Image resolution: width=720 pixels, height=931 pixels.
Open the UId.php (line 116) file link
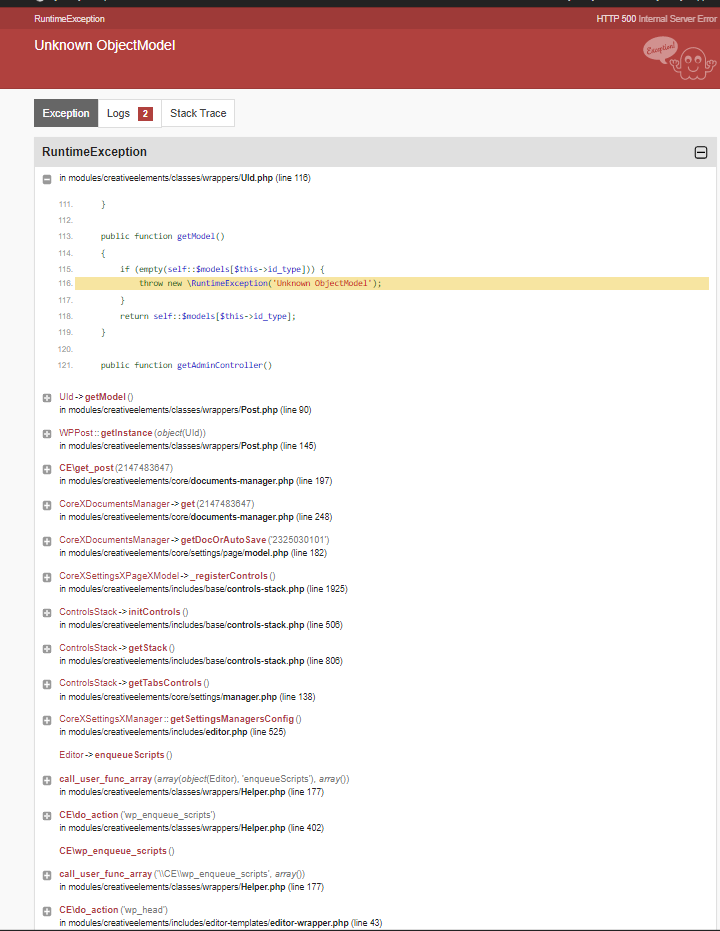click(x=185, y=178)
